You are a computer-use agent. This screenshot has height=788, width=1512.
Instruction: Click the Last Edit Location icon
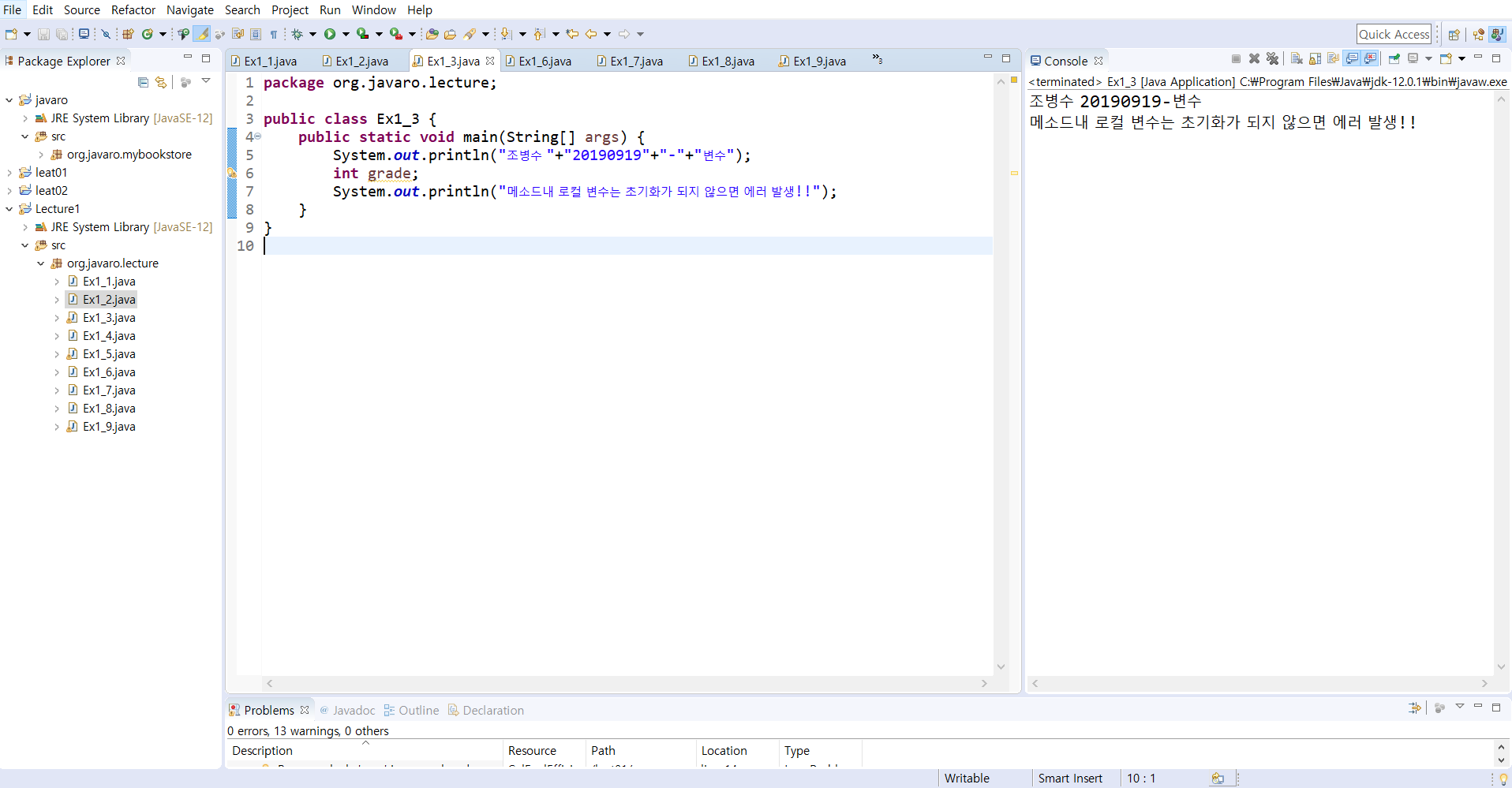pyautogui.click(x=572, y=34)
